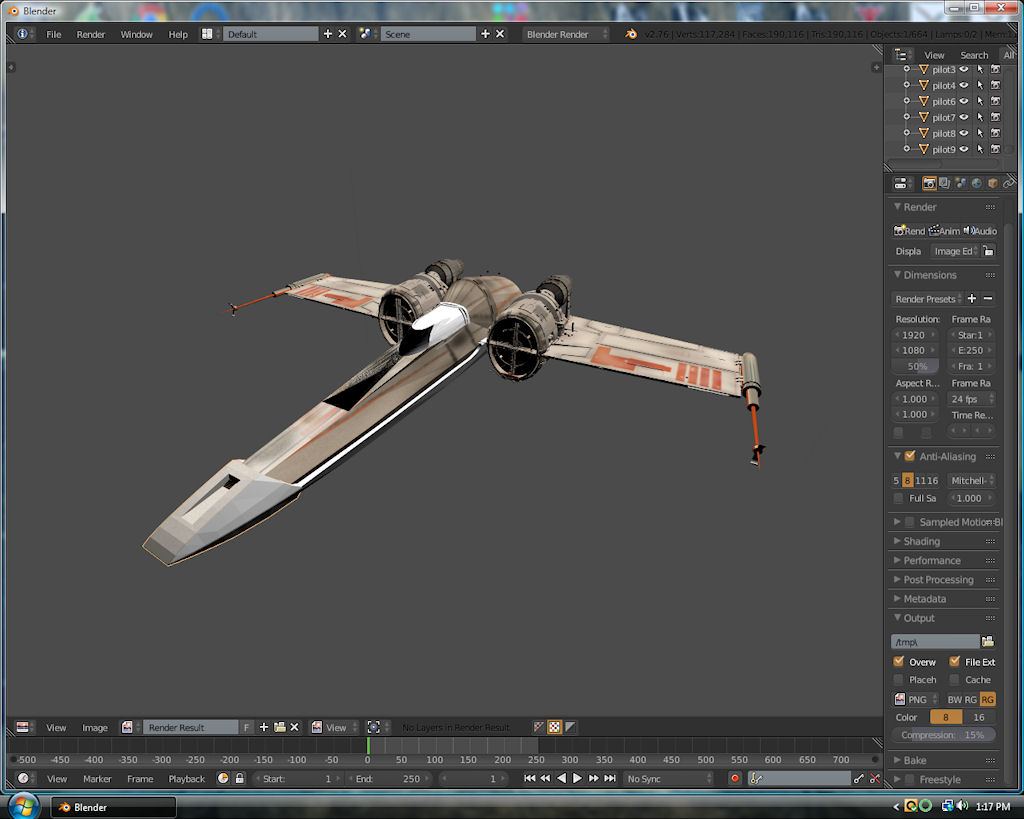Open the Blender Render engine dropdown

565,34
